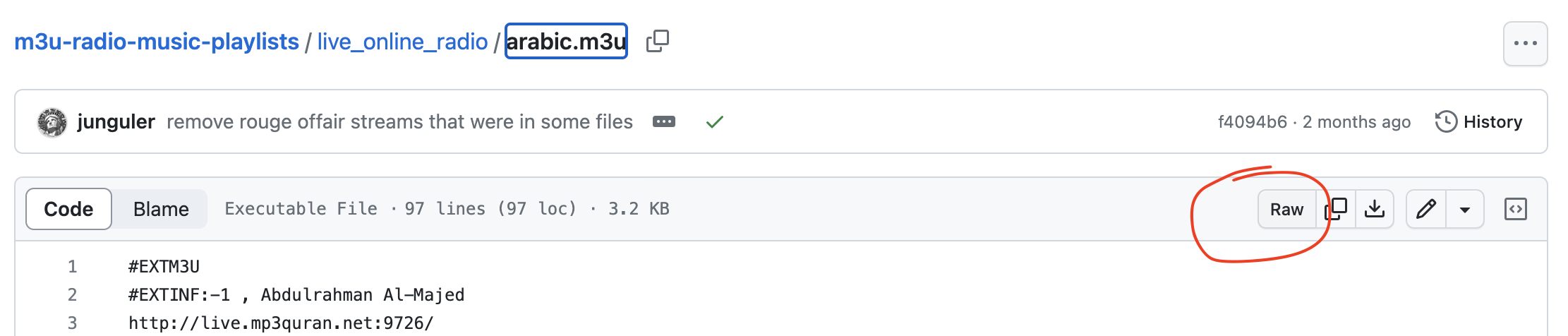1568x336 pixels.
Task: Switch to the Blame tab
Action: (x=161, y=209)
